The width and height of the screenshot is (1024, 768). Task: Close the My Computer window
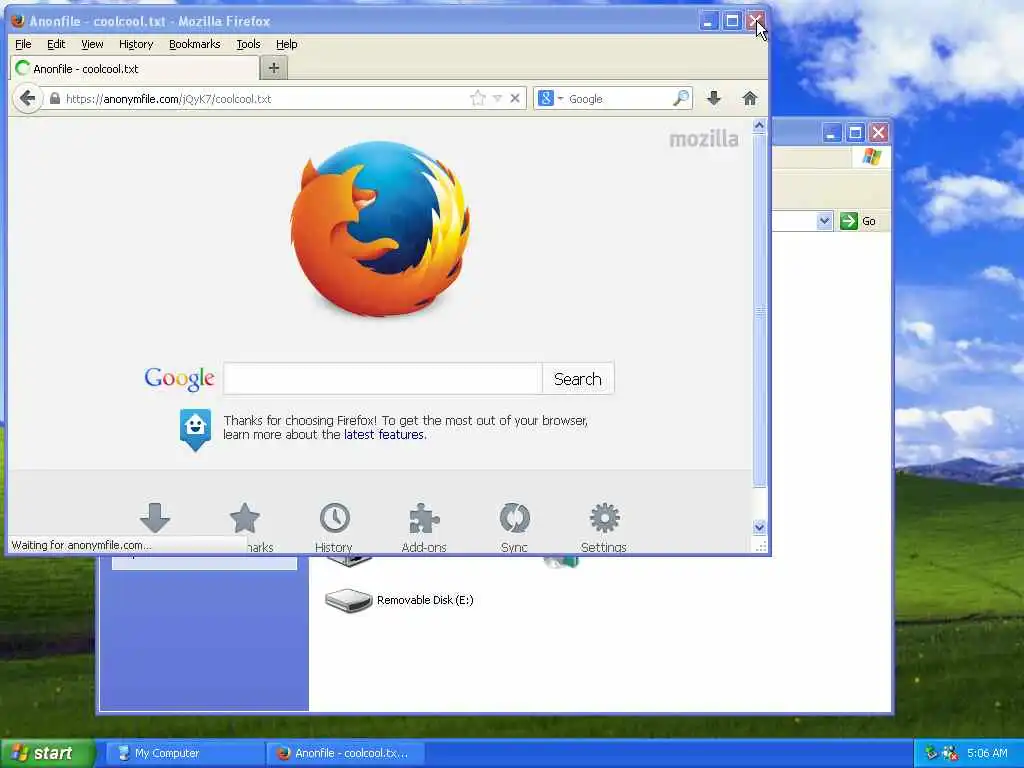click(879, 133)
